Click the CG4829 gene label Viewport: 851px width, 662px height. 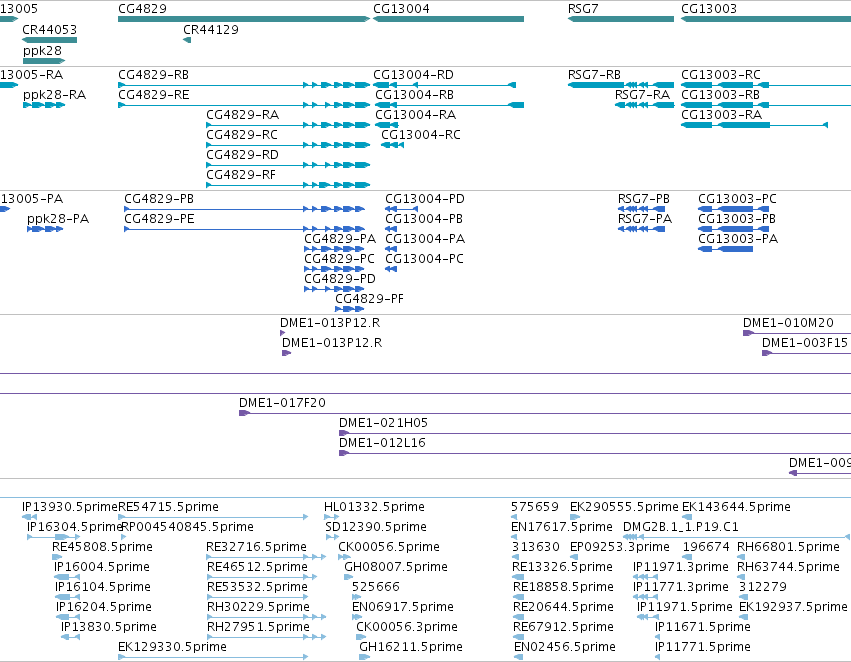pyautogui.click(x=142, y=9)
